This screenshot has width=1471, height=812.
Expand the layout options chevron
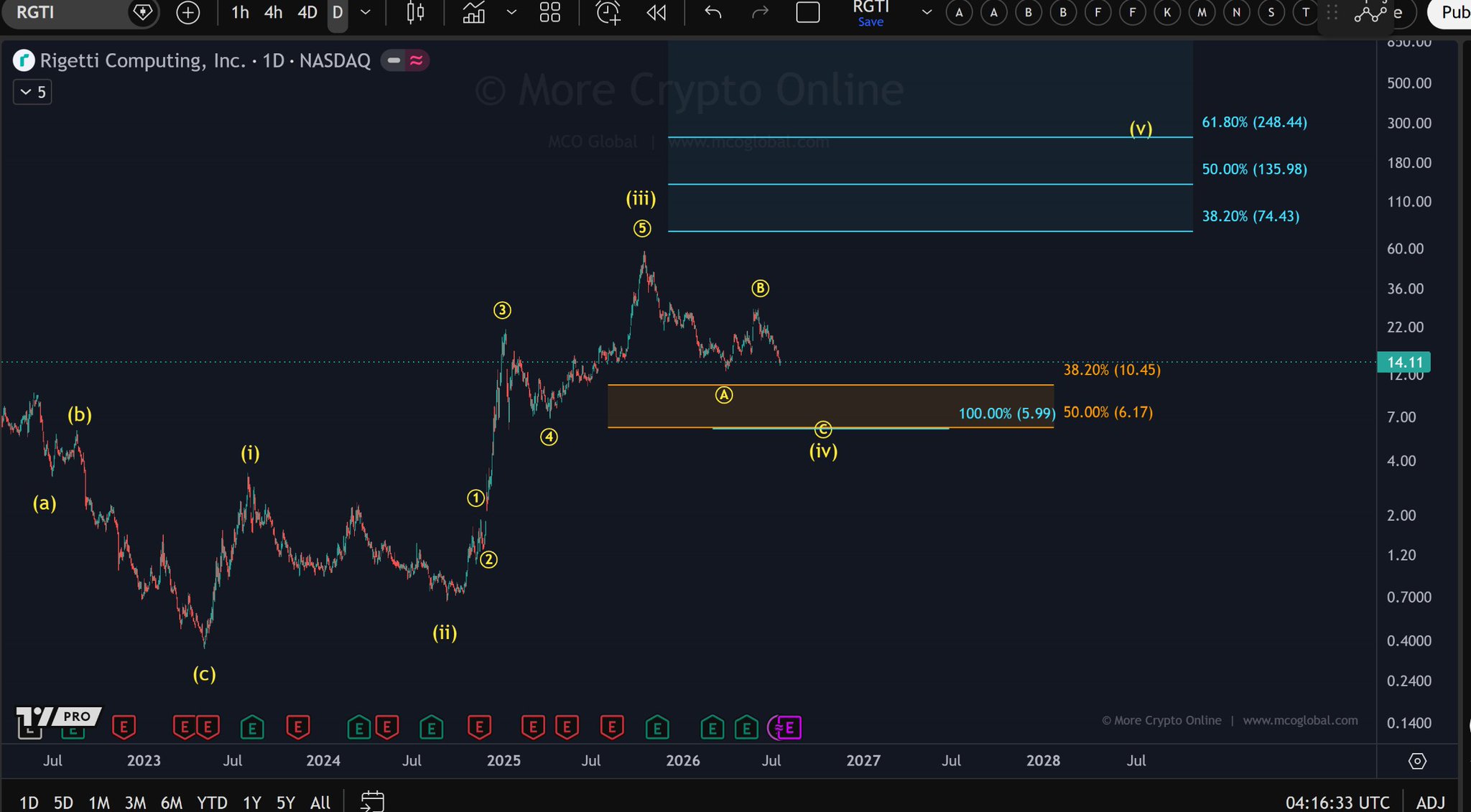pos(927,12)
